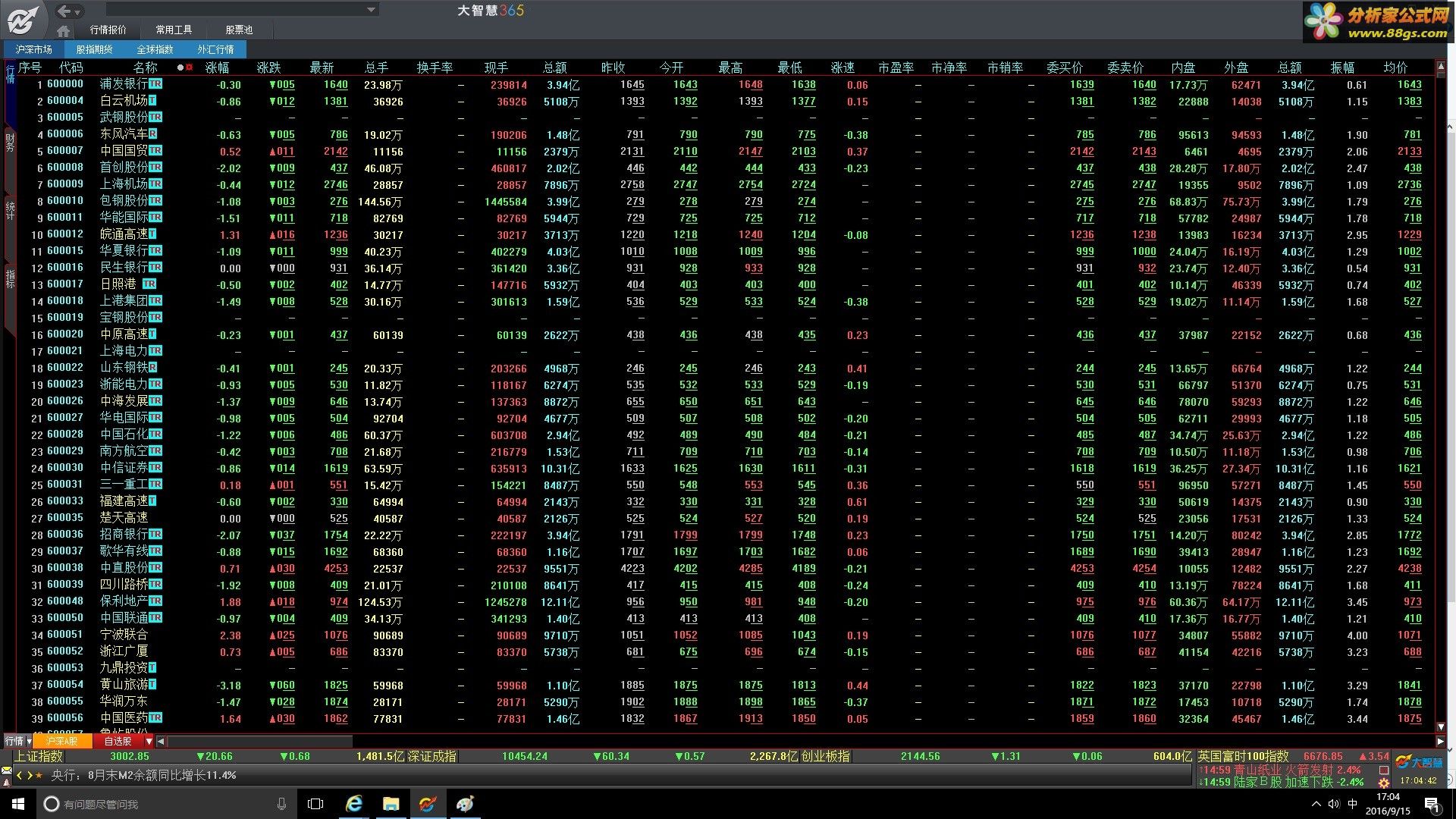Show the next news headline arrow

[30, 775]
